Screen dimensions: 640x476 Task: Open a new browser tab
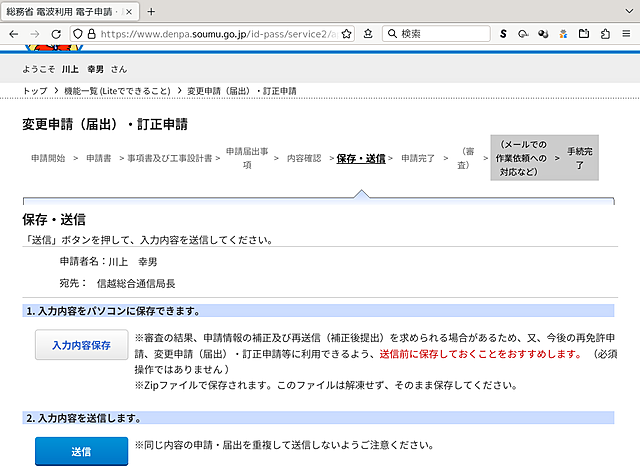[151, 11]
